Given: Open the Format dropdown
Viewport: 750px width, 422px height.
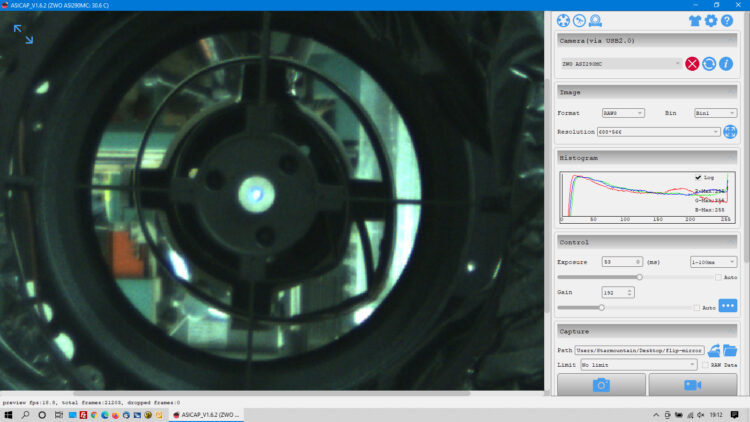Looking at the screenshot, I should click(x=623, y=113).
